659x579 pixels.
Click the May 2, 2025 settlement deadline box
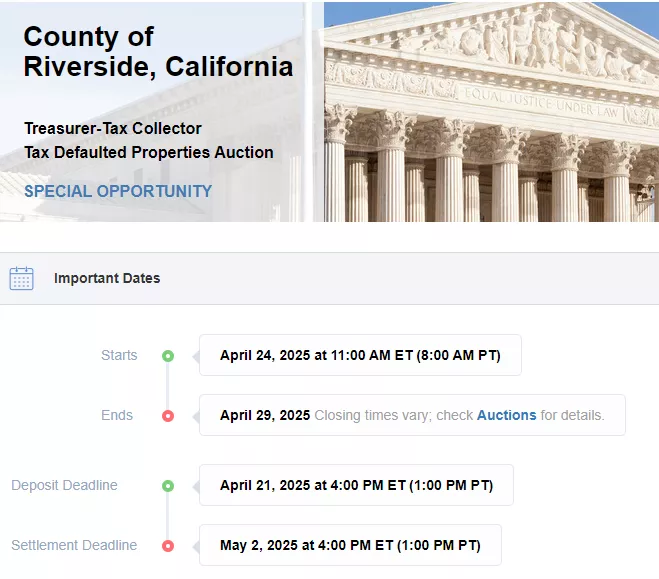(x=350, y=545)
